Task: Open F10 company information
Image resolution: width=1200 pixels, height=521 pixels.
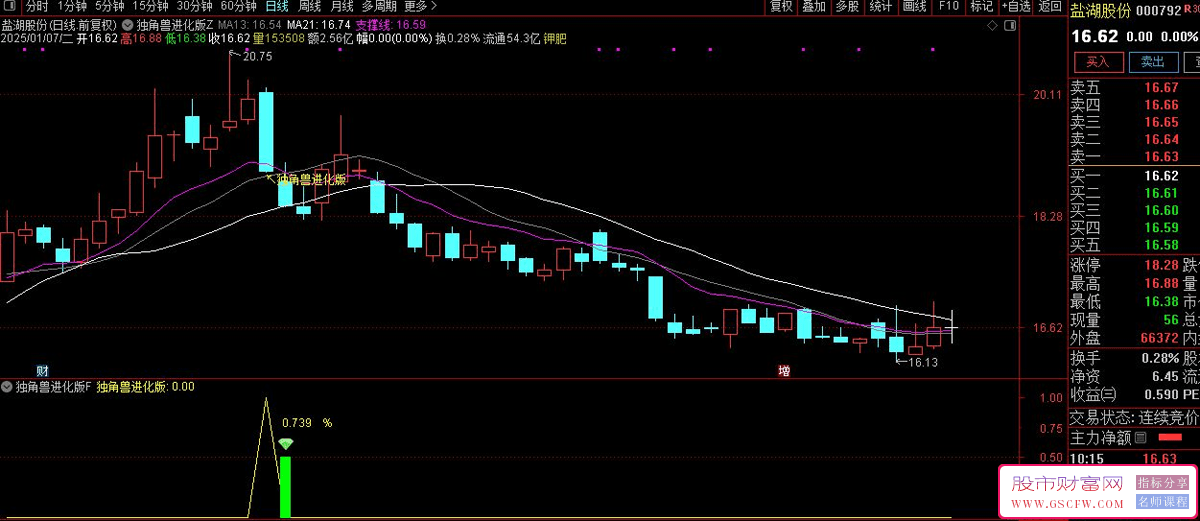Action: tap(949, 6)
